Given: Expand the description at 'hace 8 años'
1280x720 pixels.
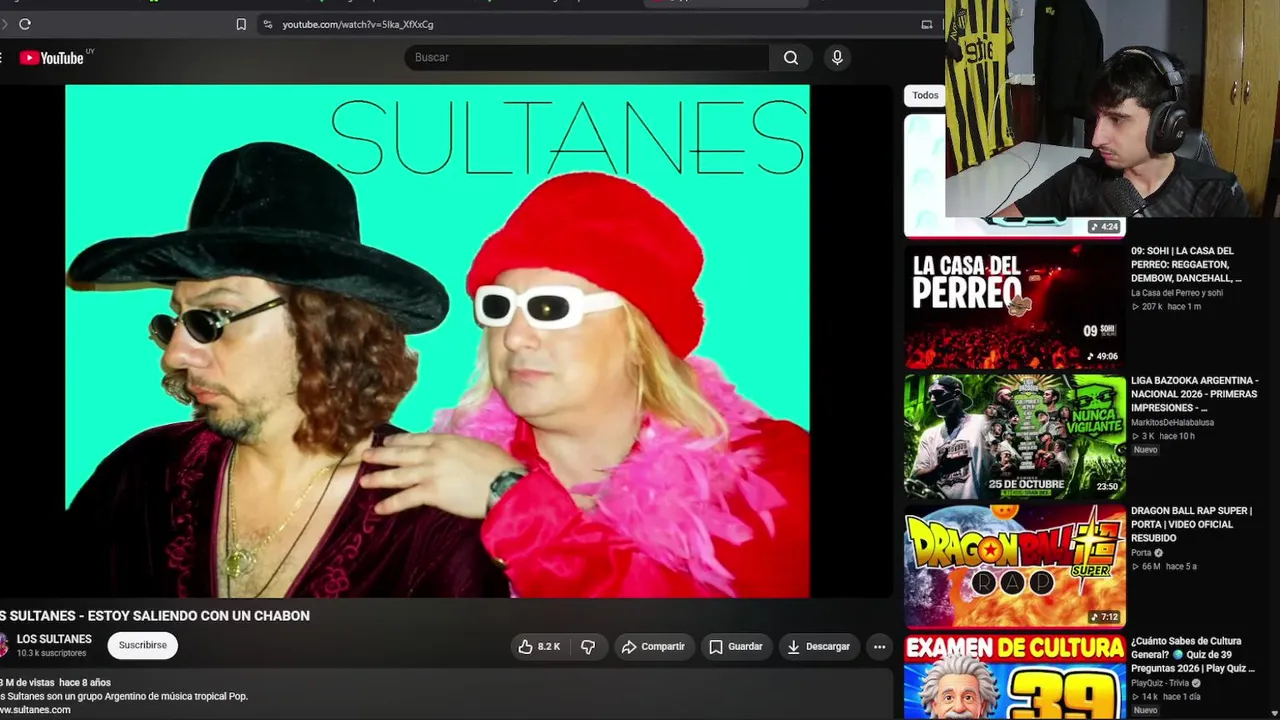Looking at the screenshot, I should click(x=85, y=683).
